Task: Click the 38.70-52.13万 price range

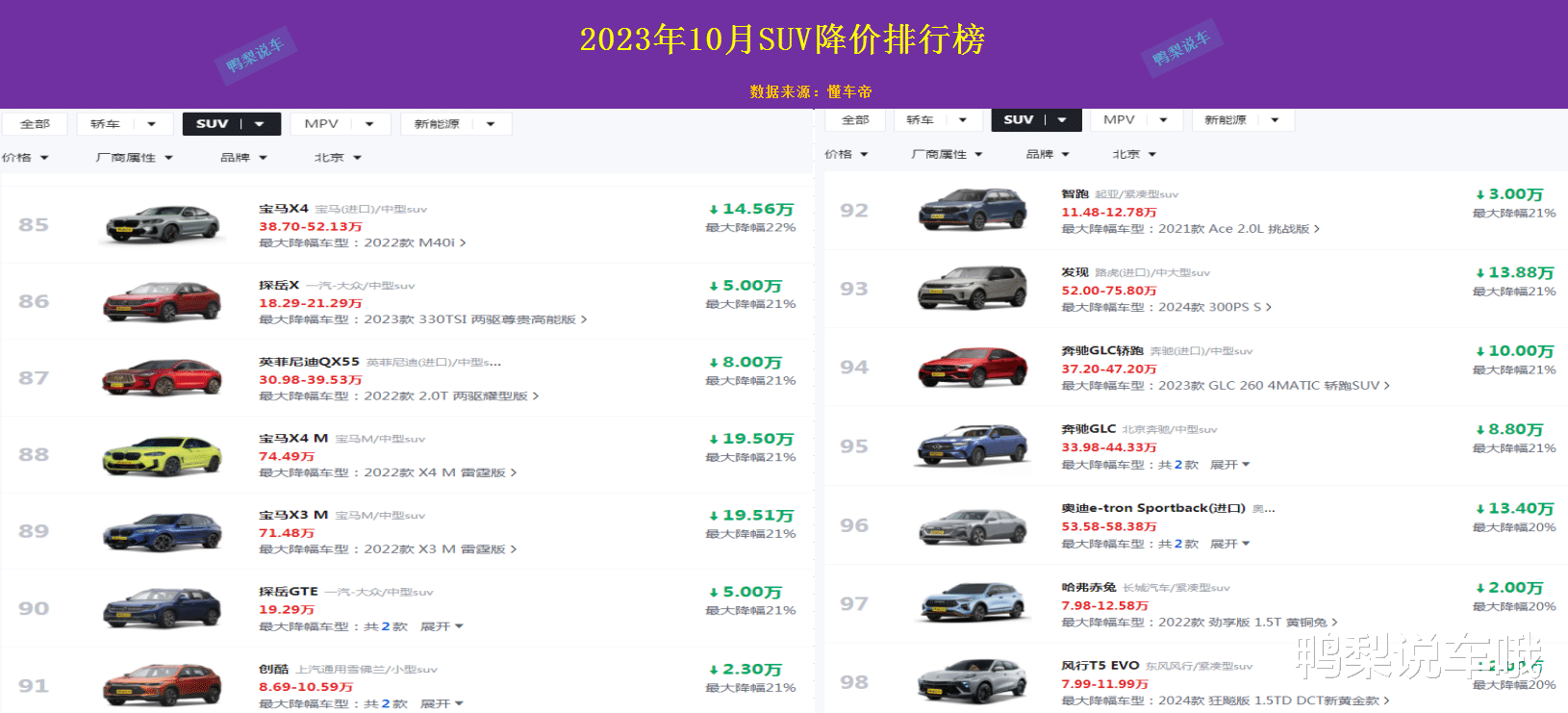Action: point(311,226)
